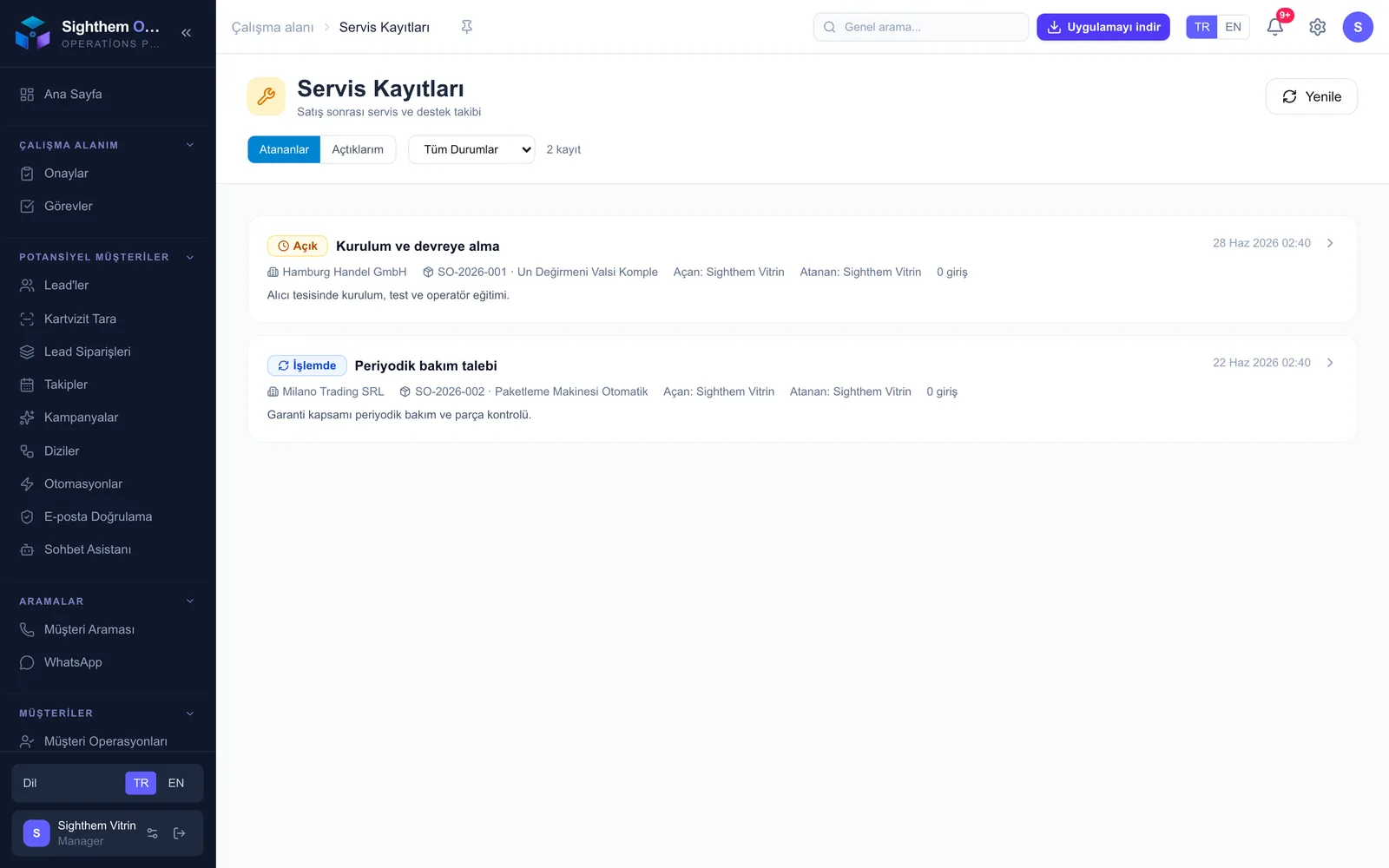Open settings gear icon in header

point(1318,27)
